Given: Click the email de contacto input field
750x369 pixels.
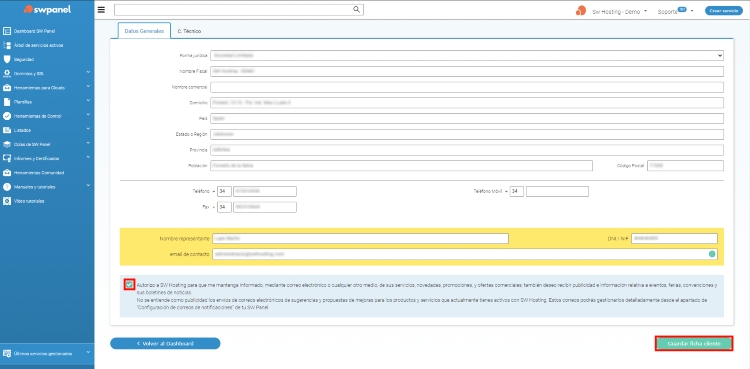Looking at the screenshot, I should point(465,254).
